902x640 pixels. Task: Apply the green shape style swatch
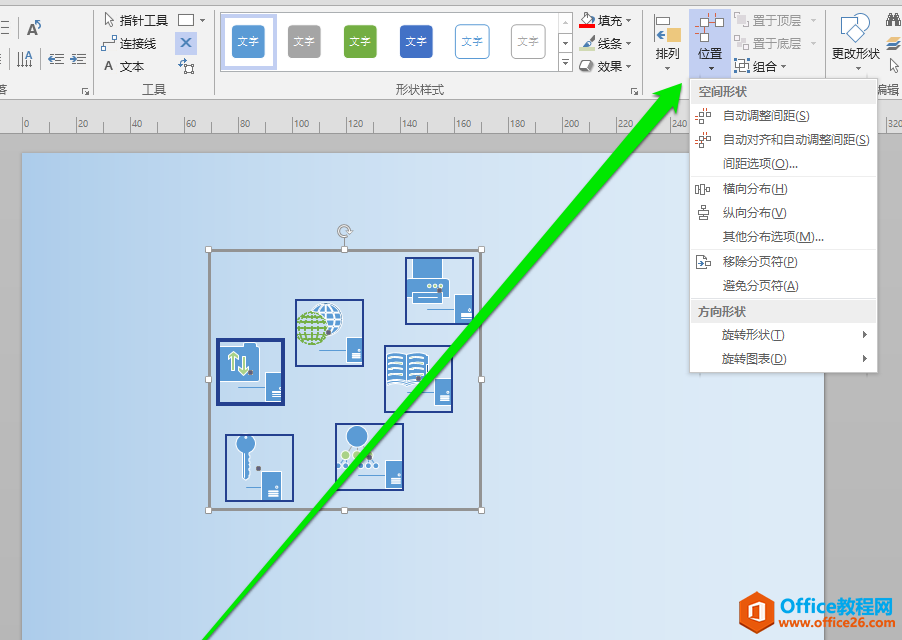tap(360, 42)
